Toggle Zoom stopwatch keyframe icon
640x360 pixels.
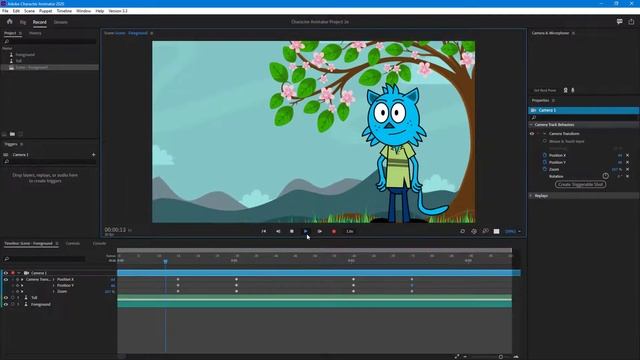[544, 169]
